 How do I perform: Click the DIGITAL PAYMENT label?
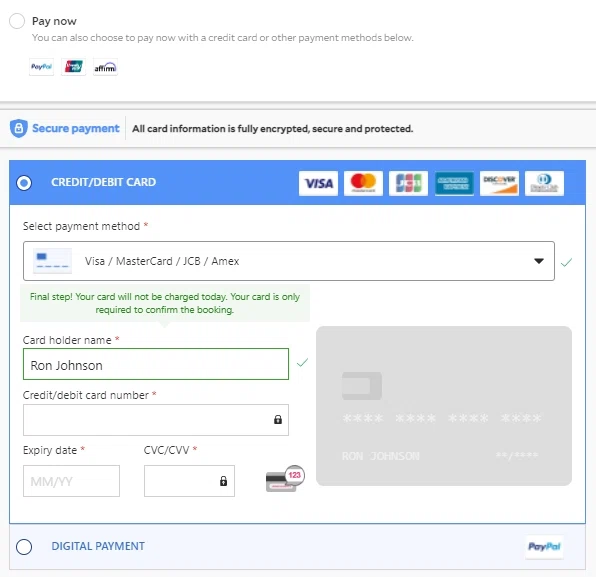click(98, 546)
